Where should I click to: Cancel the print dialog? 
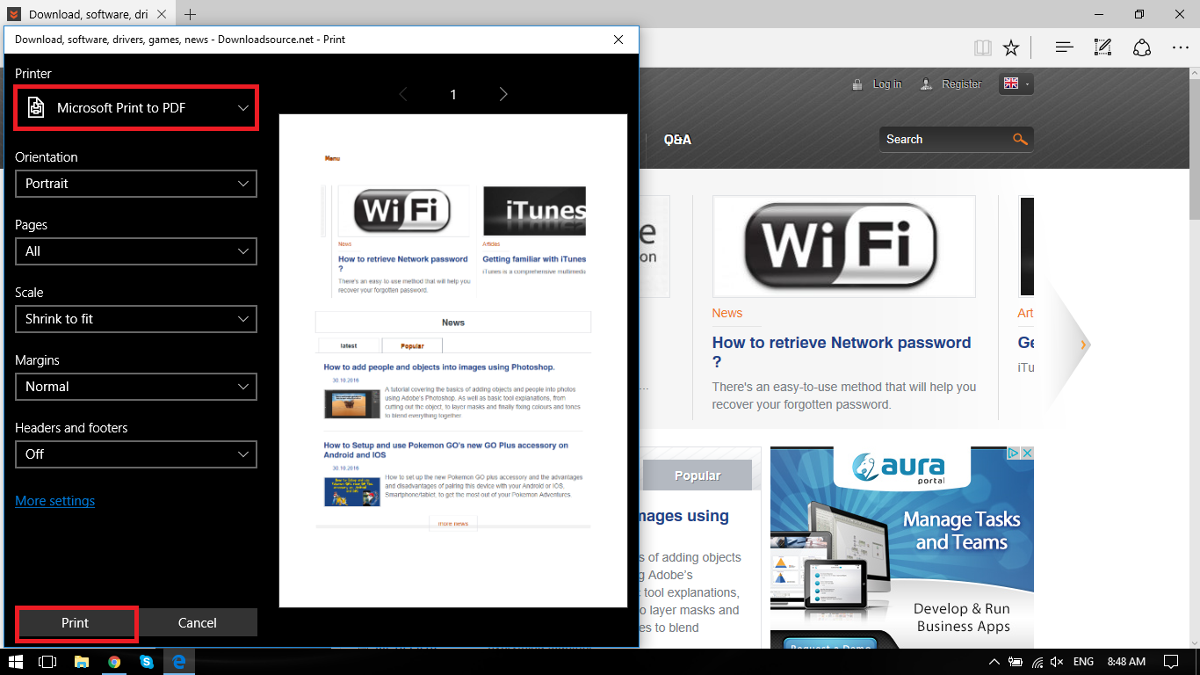(197, 622)
